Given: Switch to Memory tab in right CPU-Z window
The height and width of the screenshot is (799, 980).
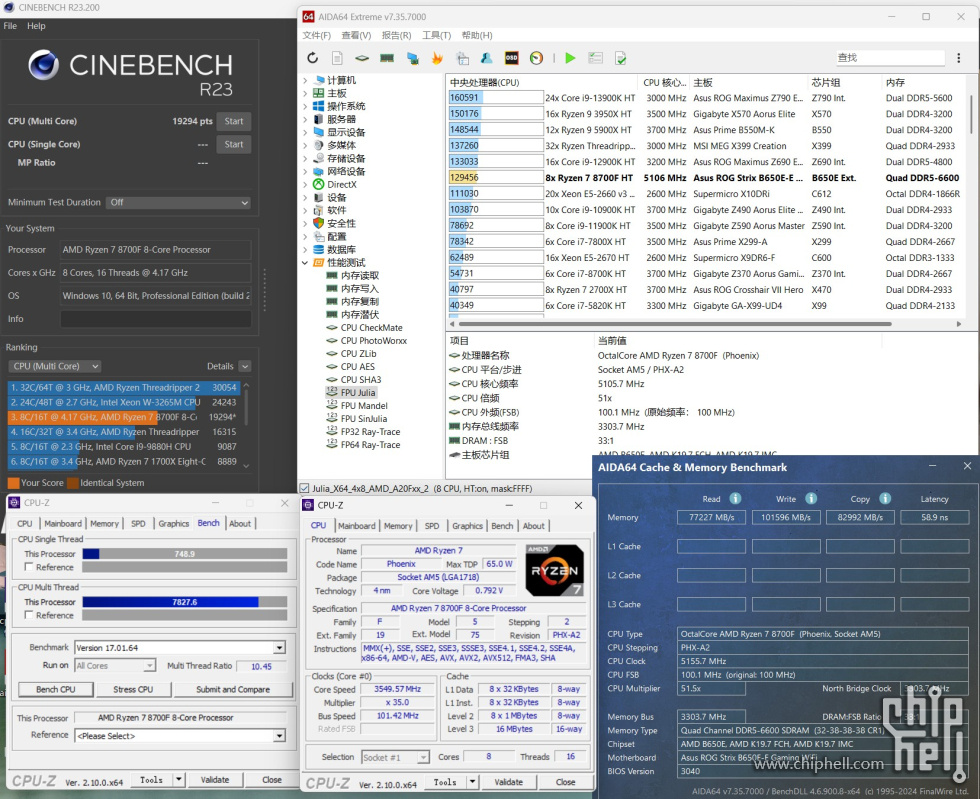Looking at the screenshot, I should click(x=398, y=526).
